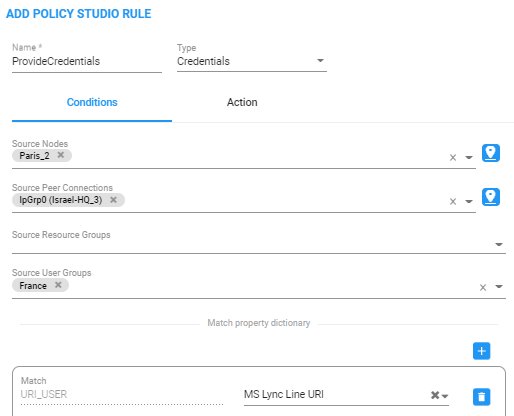Switch to the Conditions tab

point(92,102)
